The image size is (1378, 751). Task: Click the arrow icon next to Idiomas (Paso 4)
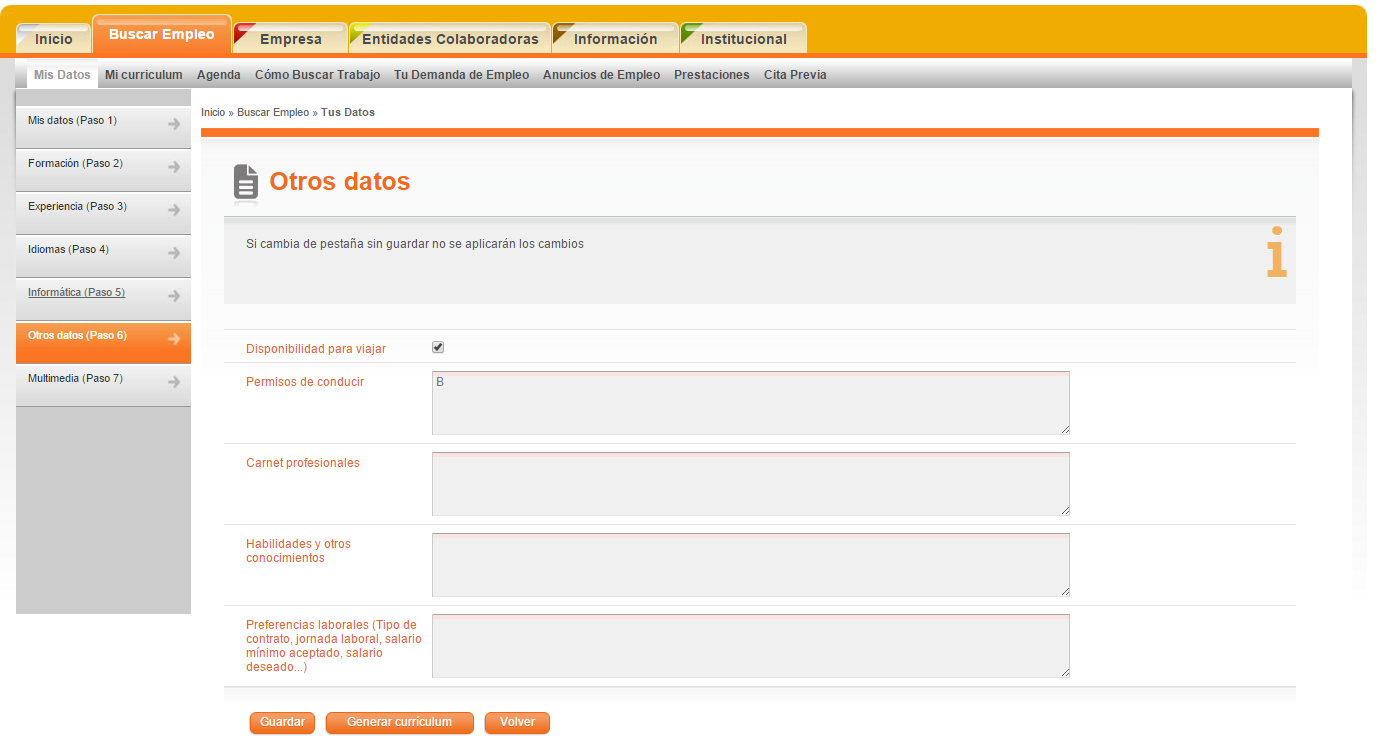[x=174, y=253]
